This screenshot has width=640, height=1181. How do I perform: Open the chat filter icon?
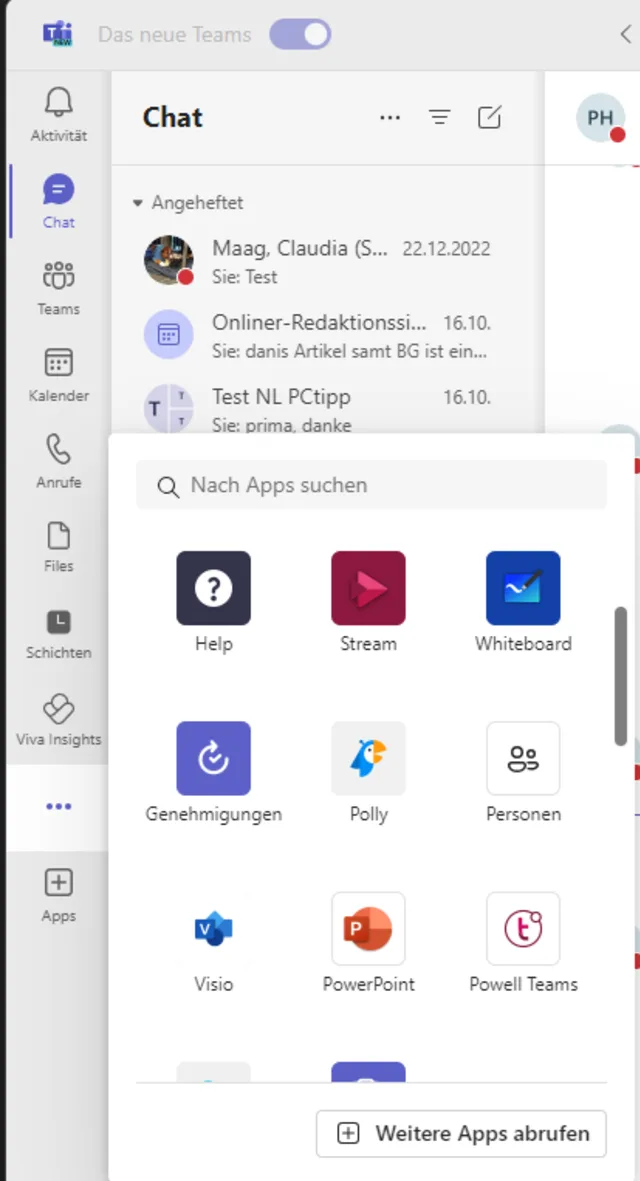(x=440, y=117)
